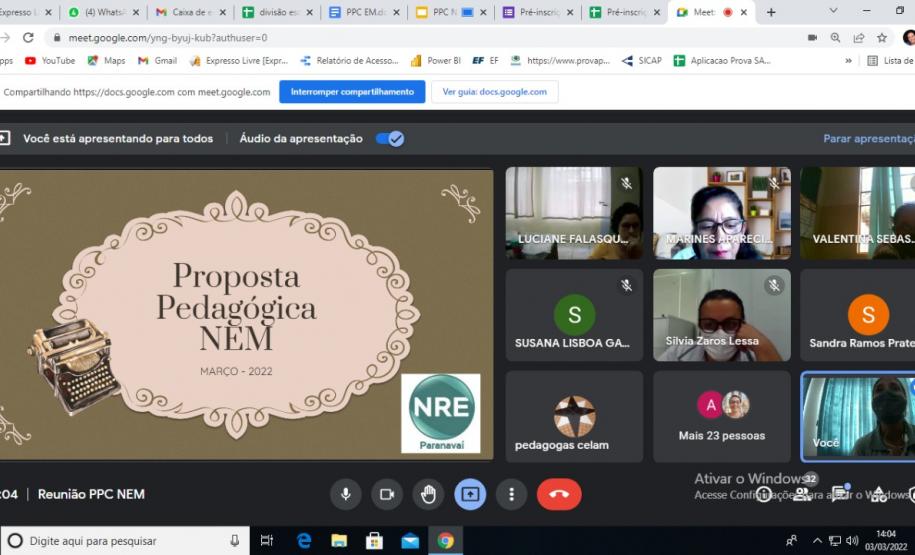This screenshot has width=915, height=555.
Task: Turn off the camera in Meet
Action: 387,494
